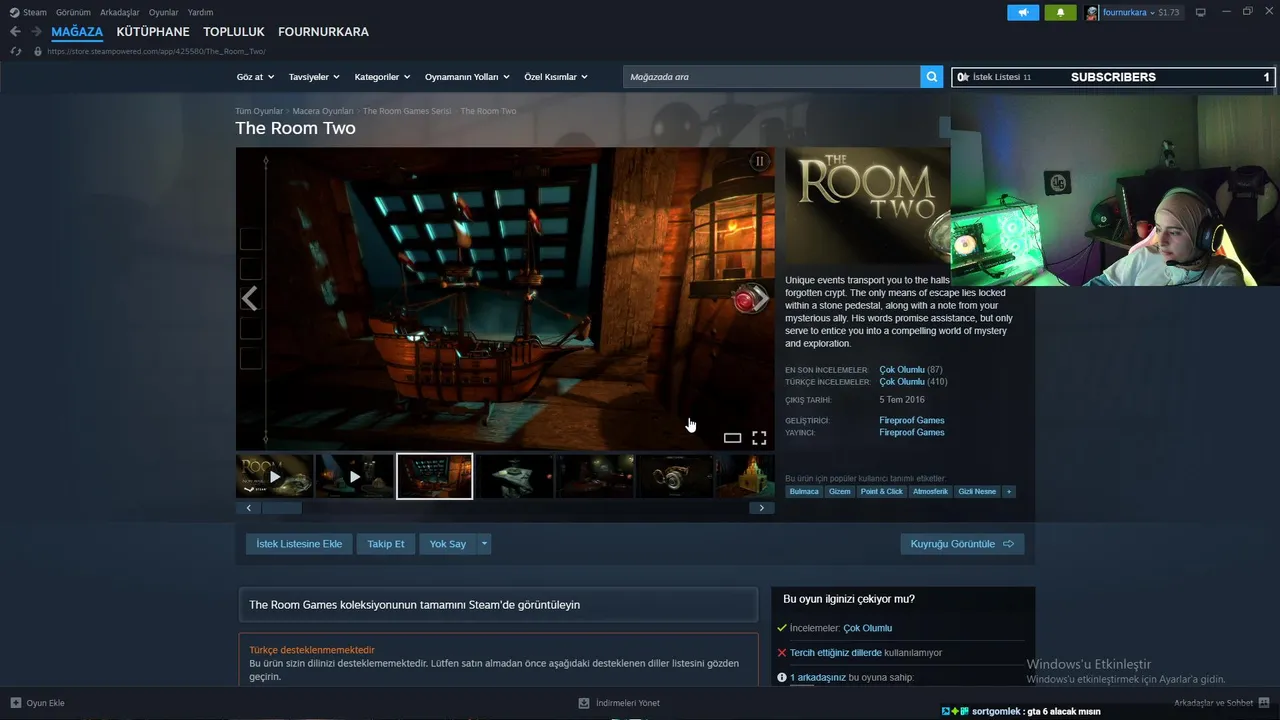Show next screenshot with right chevron
This screenshot has width=1280, height=720.
760,298
